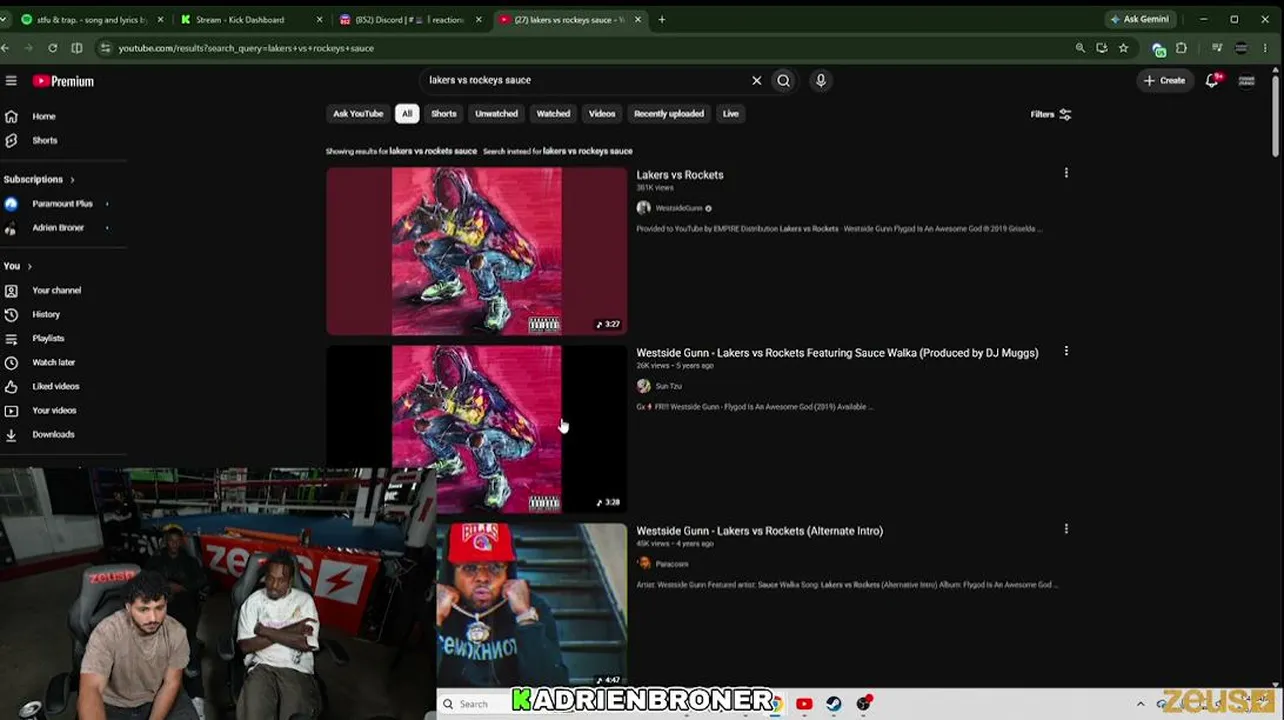The height and width of the screenshot is (720, 1284).
Task: Open Downloads in the sidebar
Action: 53,434
